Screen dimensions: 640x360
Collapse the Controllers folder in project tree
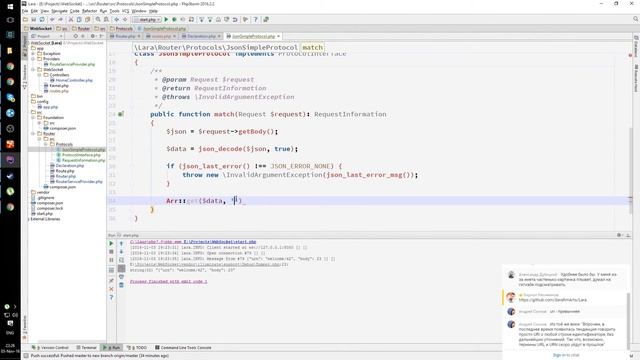(40, 75)
